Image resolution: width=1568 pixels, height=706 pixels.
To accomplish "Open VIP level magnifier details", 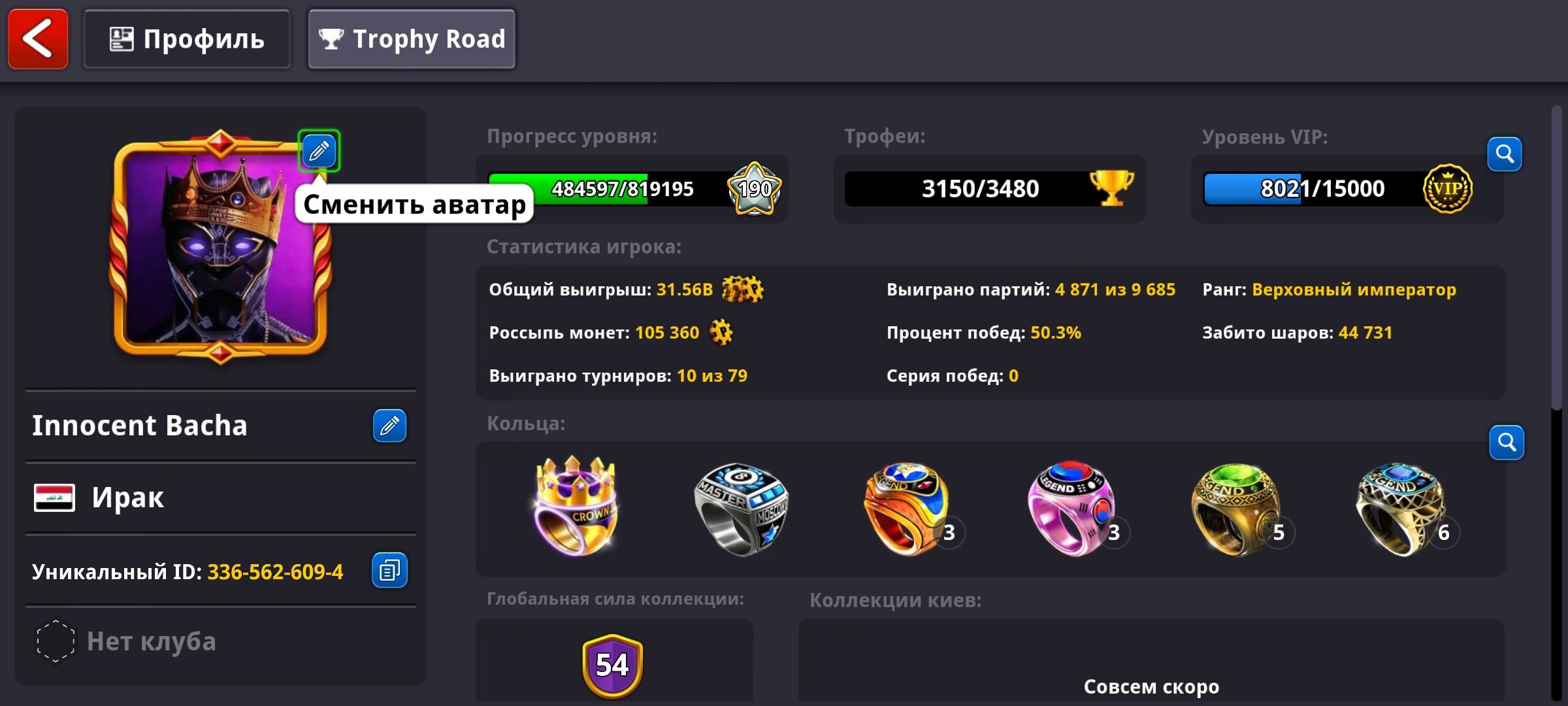I will pos(1505,154).
